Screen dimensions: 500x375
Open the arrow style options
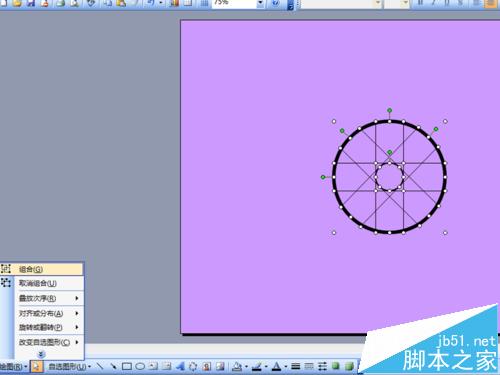pos(322,367)
